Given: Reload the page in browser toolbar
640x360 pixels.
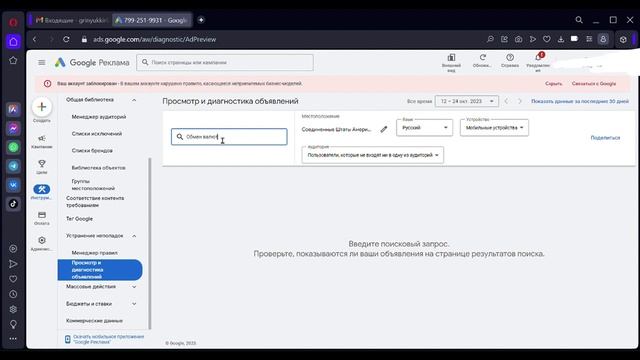Looking at the screenshot, I should click(66, 40).
